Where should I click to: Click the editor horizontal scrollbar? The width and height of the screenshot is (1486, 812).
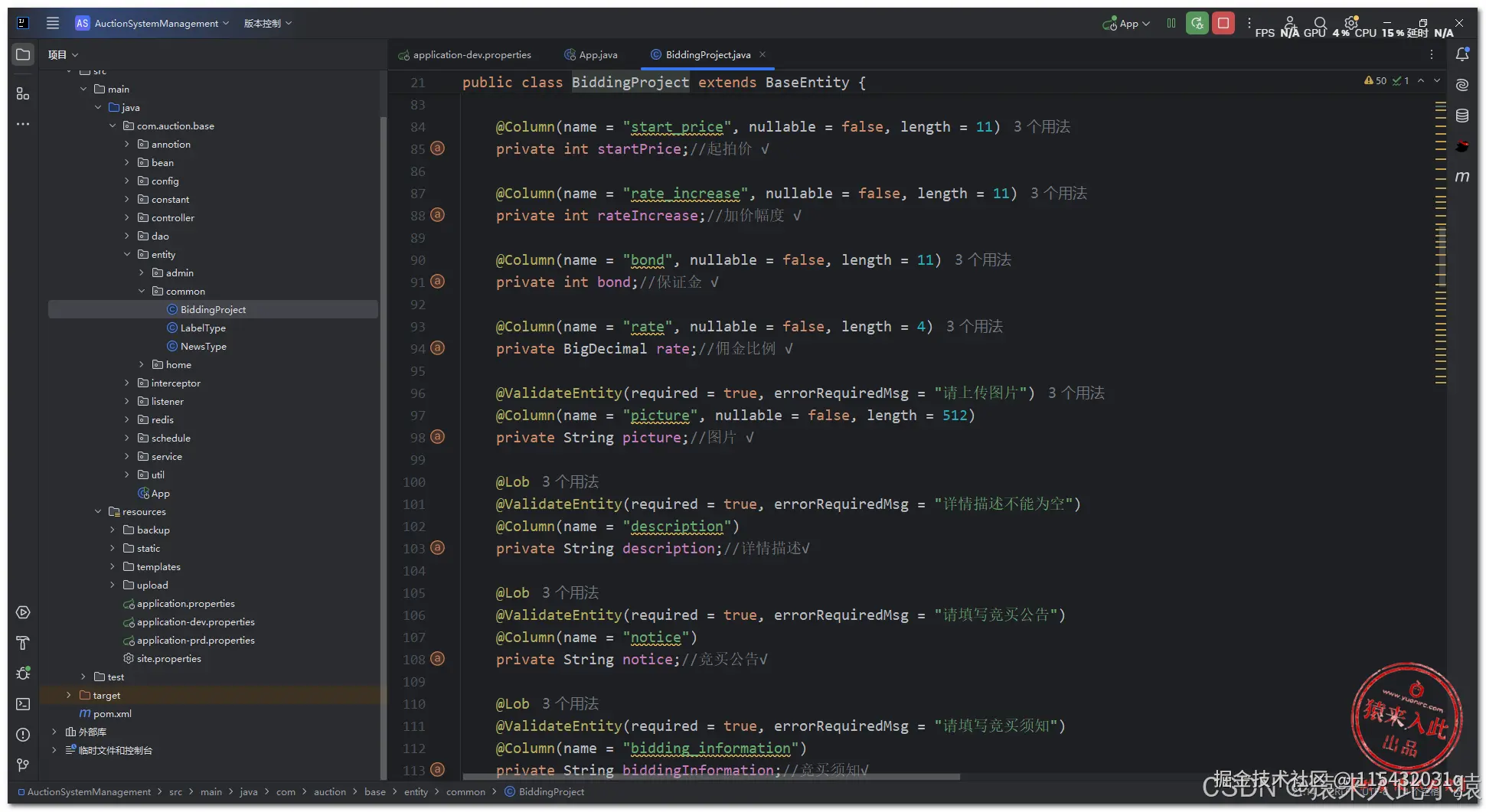click(712, 776)
